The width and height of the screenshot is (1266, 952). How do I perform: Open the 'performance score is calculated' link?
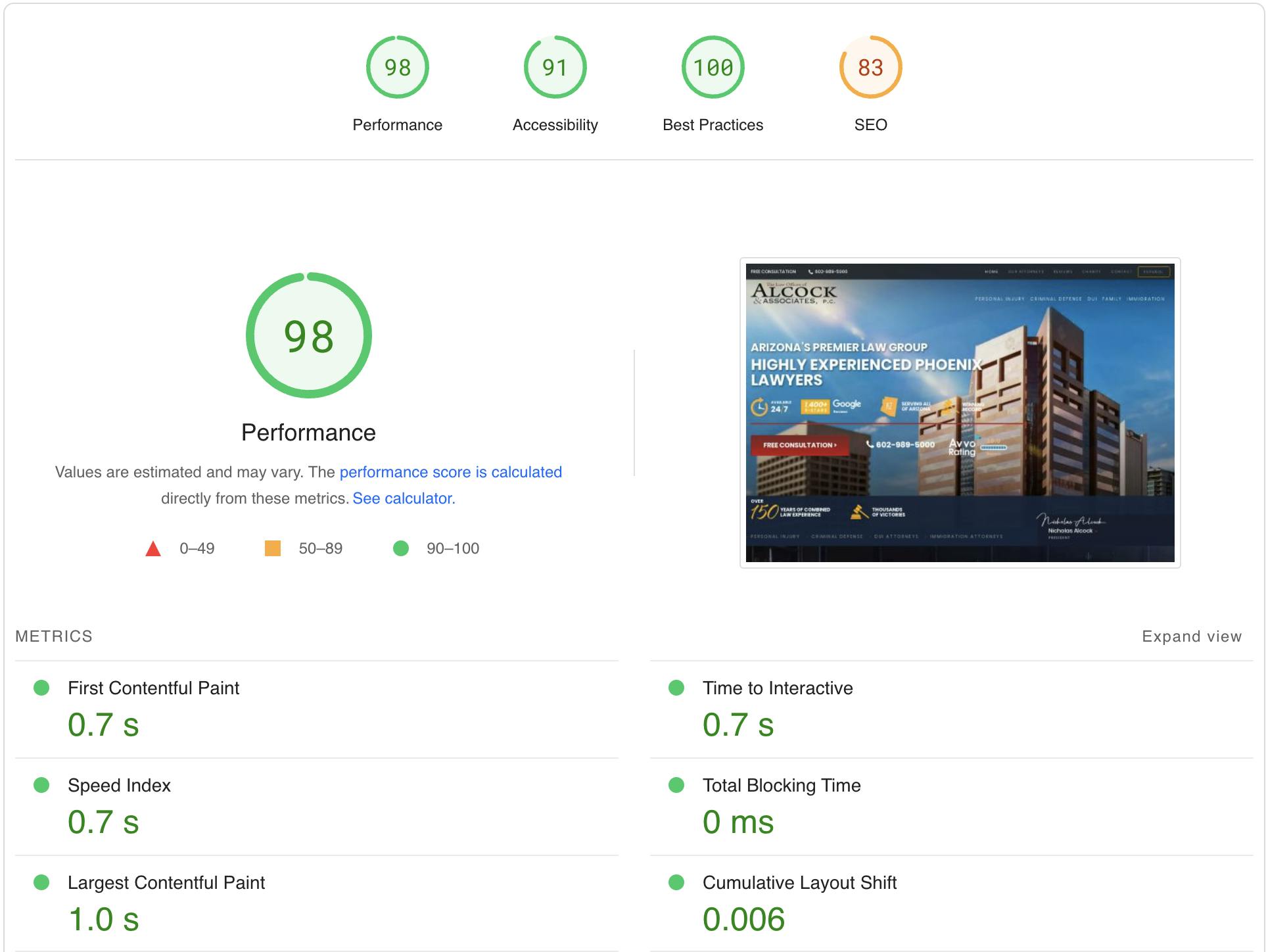(450, 472)
